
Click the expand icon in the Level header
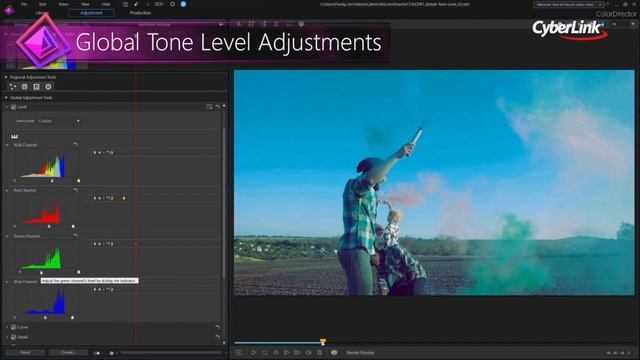209,107
